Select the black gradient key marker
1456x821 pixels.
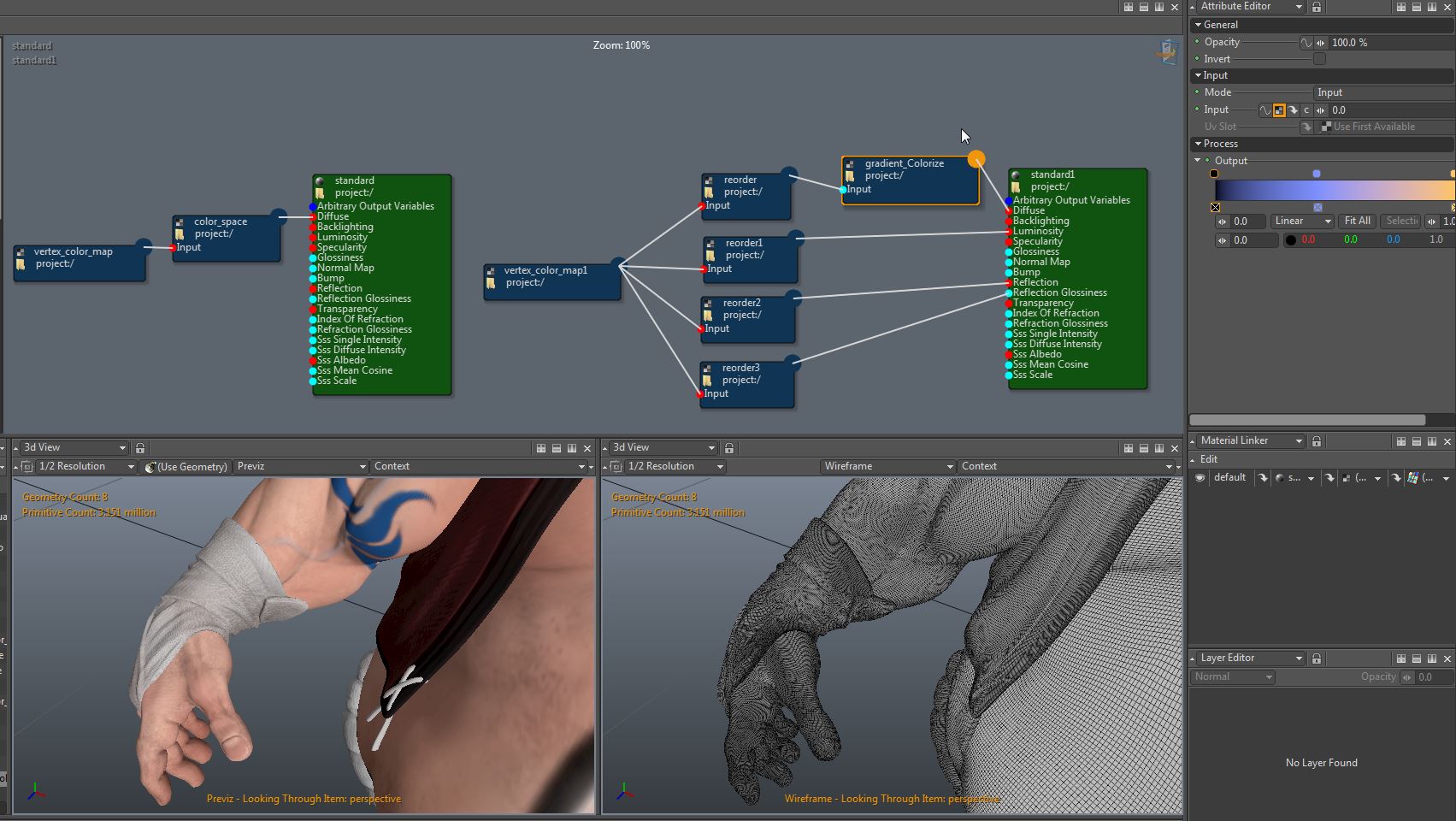tap(1214, 174)
